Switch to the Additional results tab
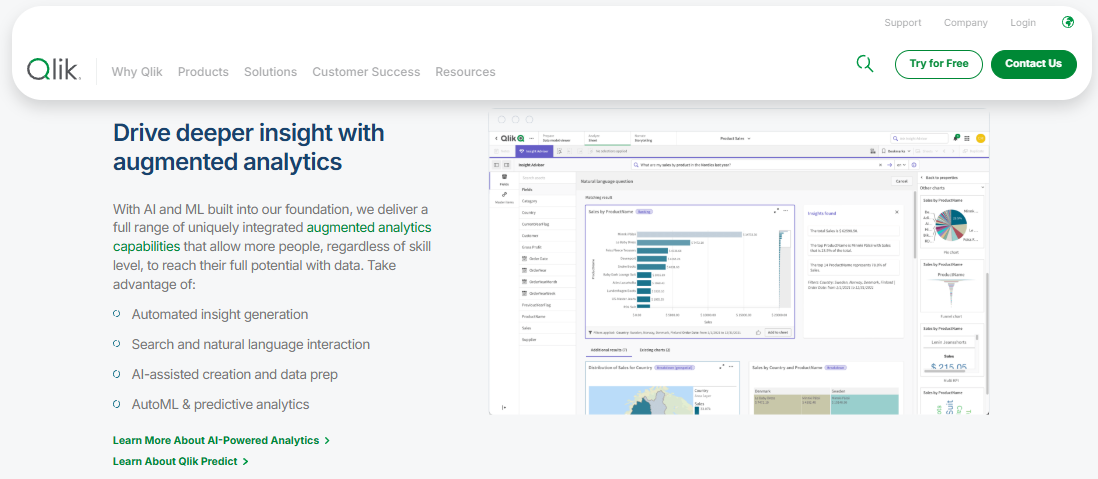 coord(608,349)
